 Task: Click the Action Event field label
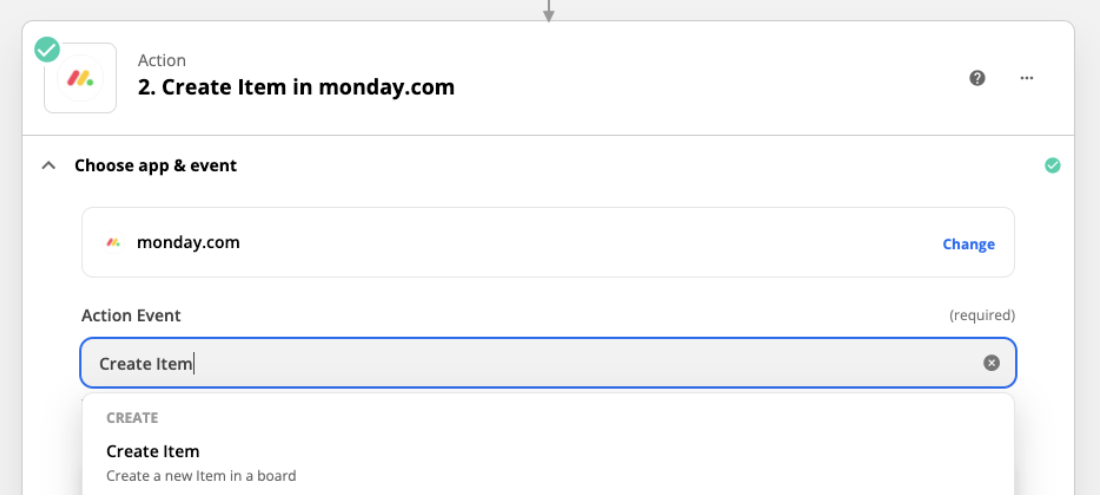131,316
